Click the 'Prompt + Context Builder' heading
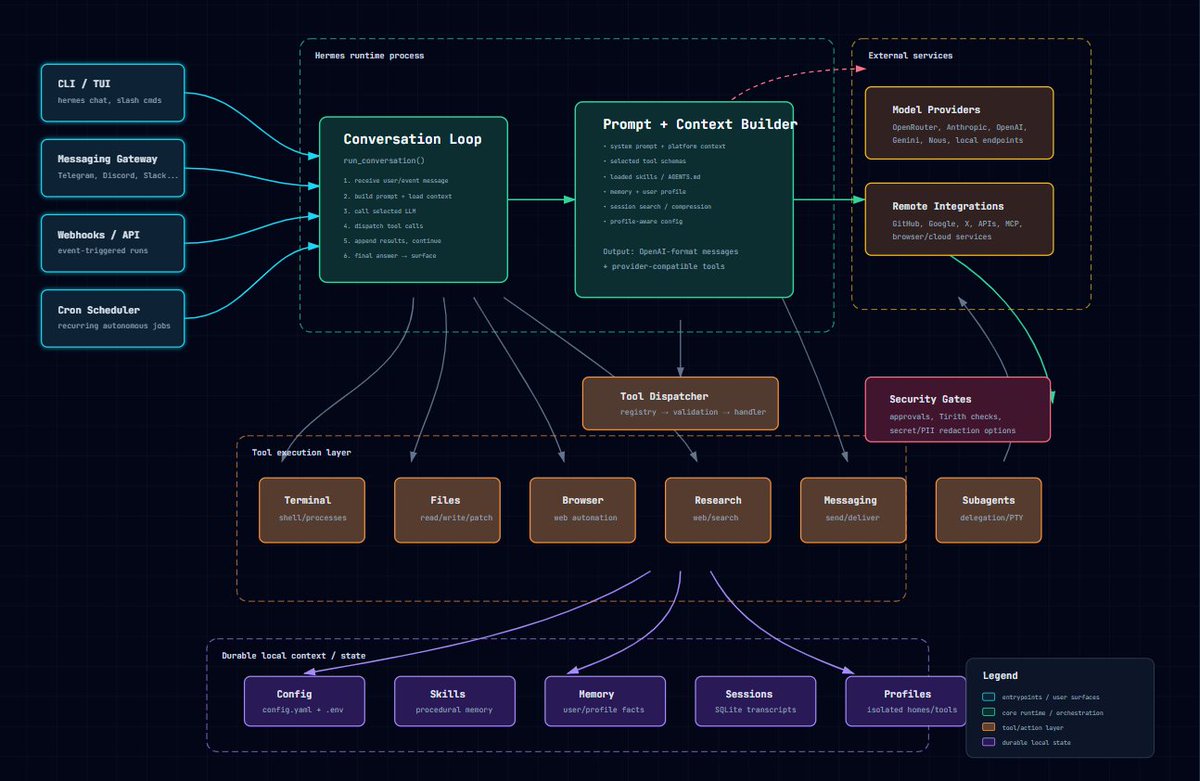This screenshot has height=781, width=1200. tap(700, 124)
